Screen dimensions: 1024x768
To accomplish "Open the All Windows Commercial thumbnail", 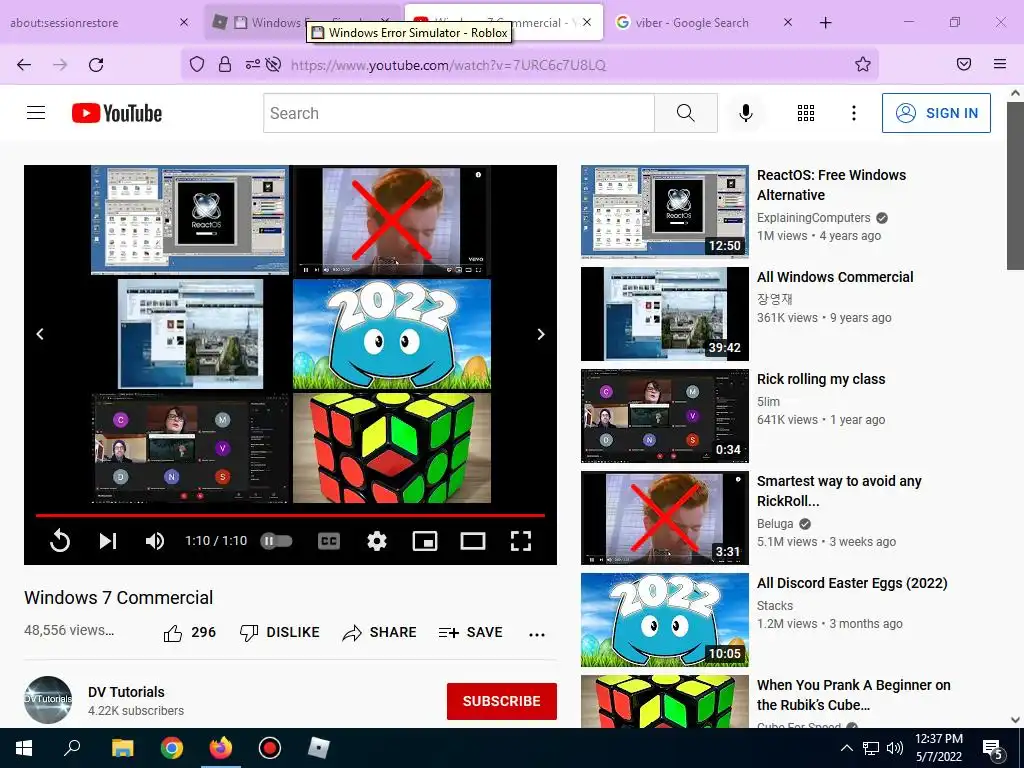I will pyautogui.click(x=665, y=313).
